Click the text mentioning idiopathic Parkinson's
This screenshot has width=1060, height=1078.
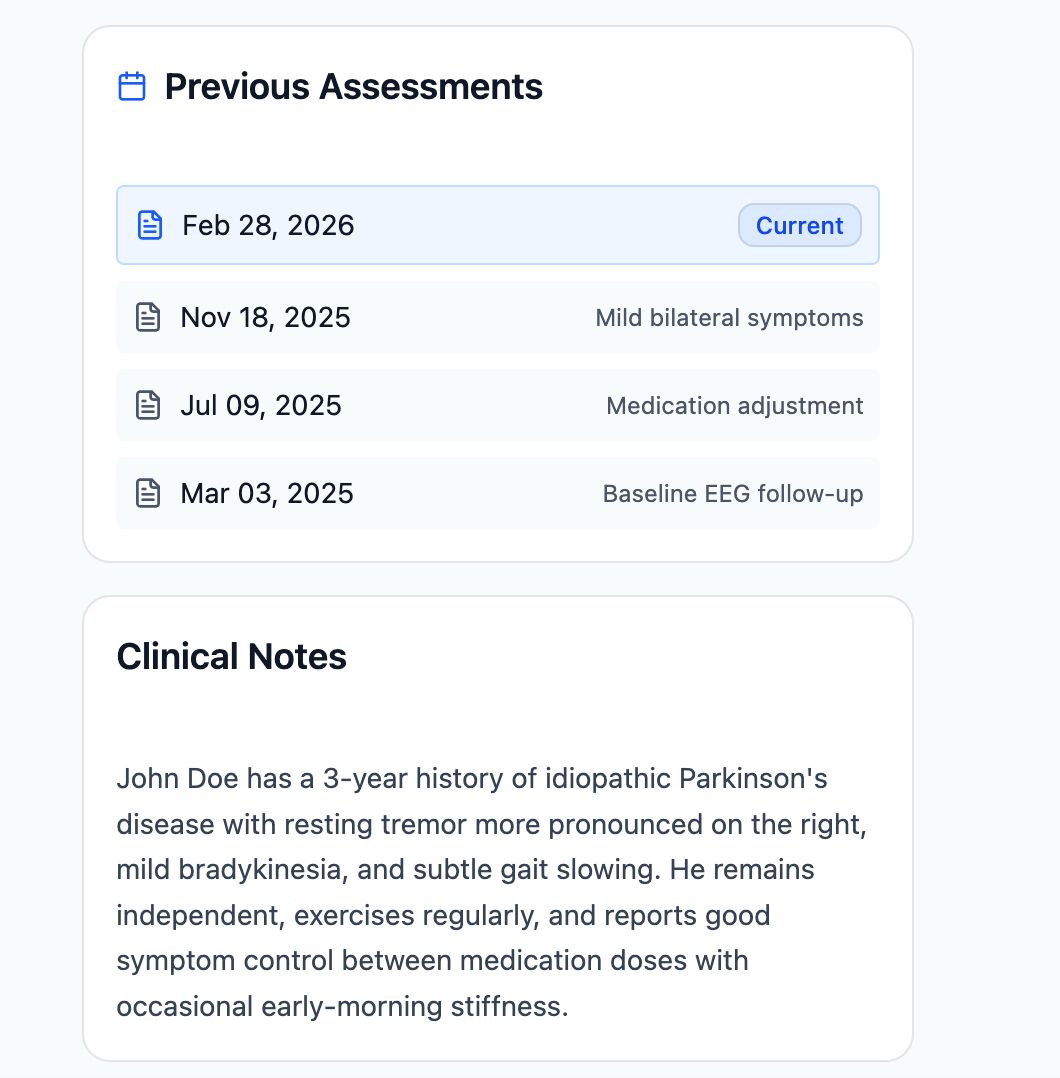686,779
